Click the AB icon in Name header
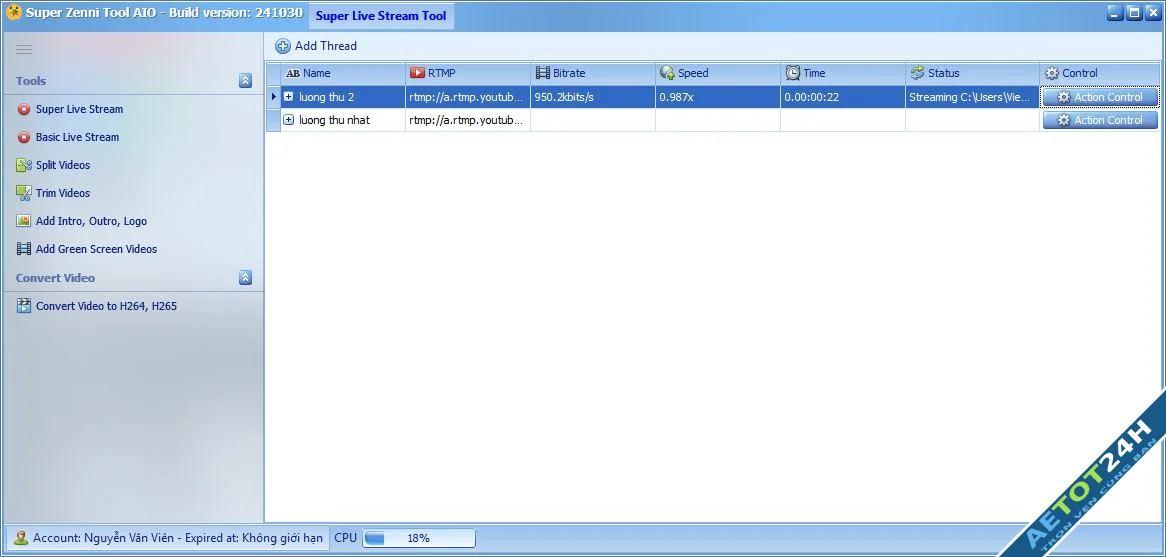Screen dimensions: 1166x557 tap(293, 74)
